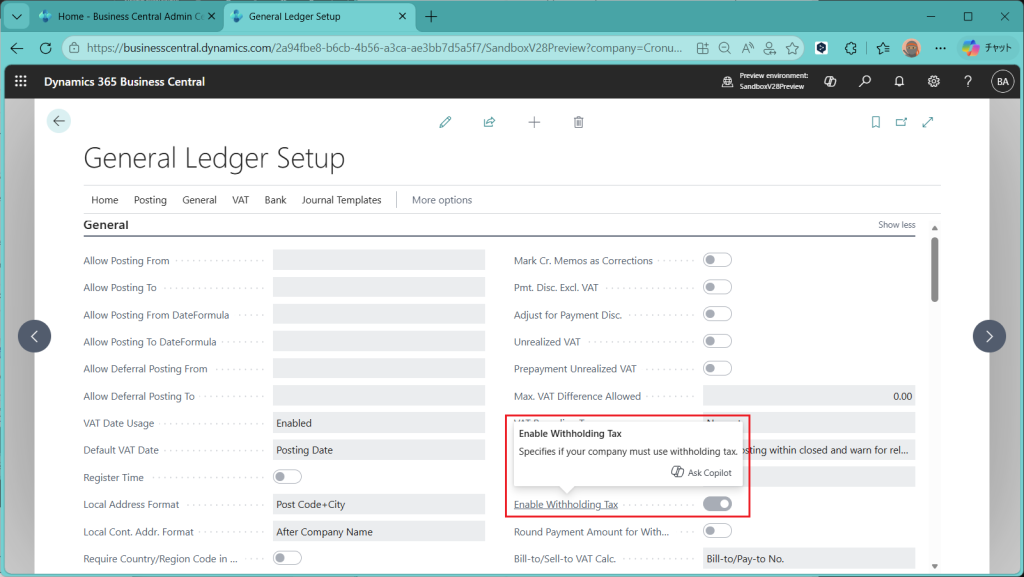Click the pencil edit icon
This screenshot has width=1024, height=577.
point(445,122)
